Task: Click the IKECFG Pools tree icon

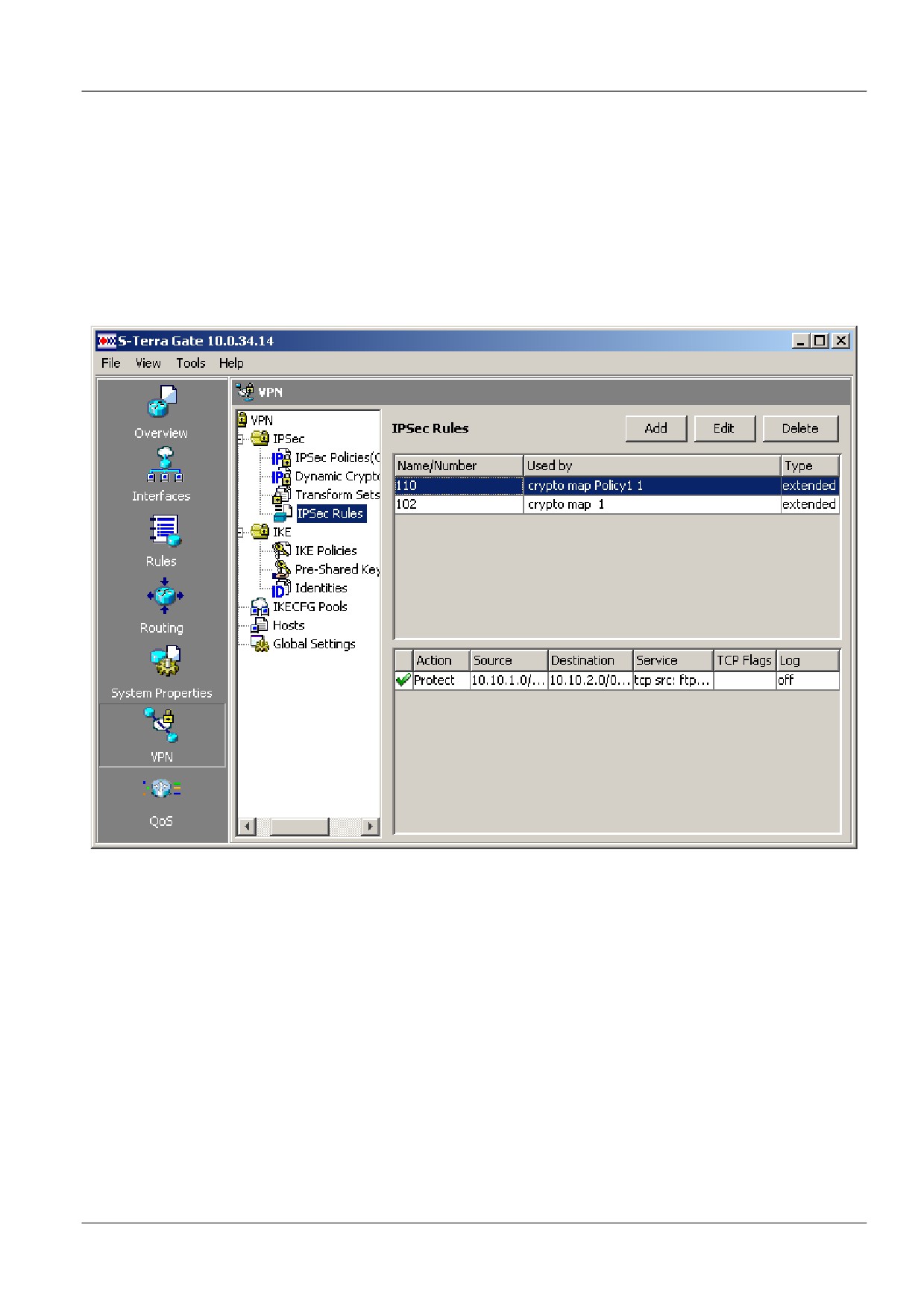Action: coord(260,607)
